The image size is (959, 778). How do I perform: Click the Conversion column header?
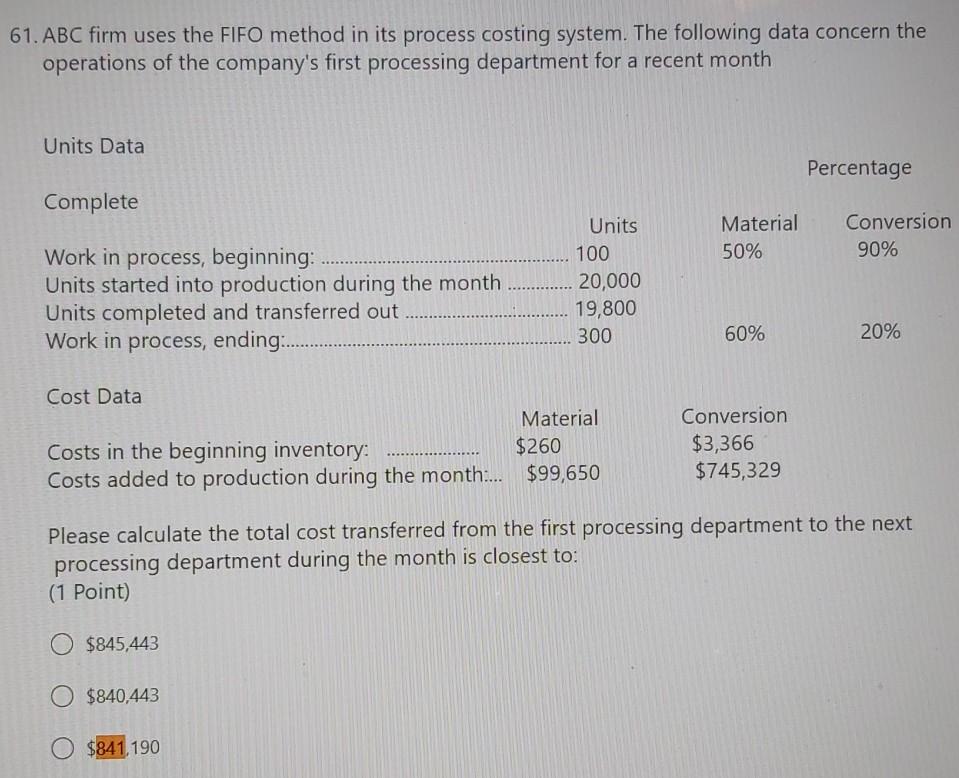(x=897, y=222)
